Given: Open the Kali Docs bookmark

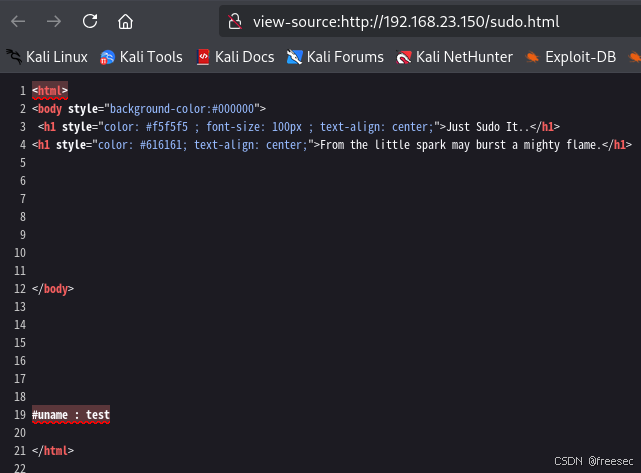Looking at the screenshot, I should tap(235, 57).
